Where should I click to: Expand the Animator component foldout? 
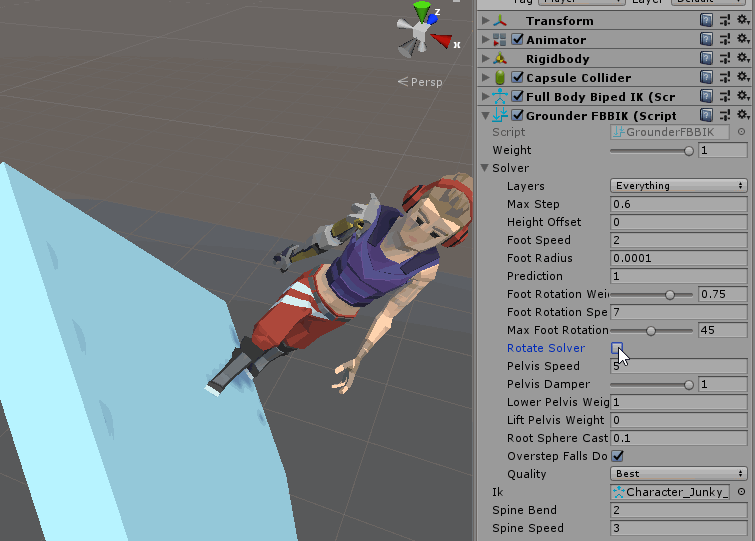click(485, 39)
